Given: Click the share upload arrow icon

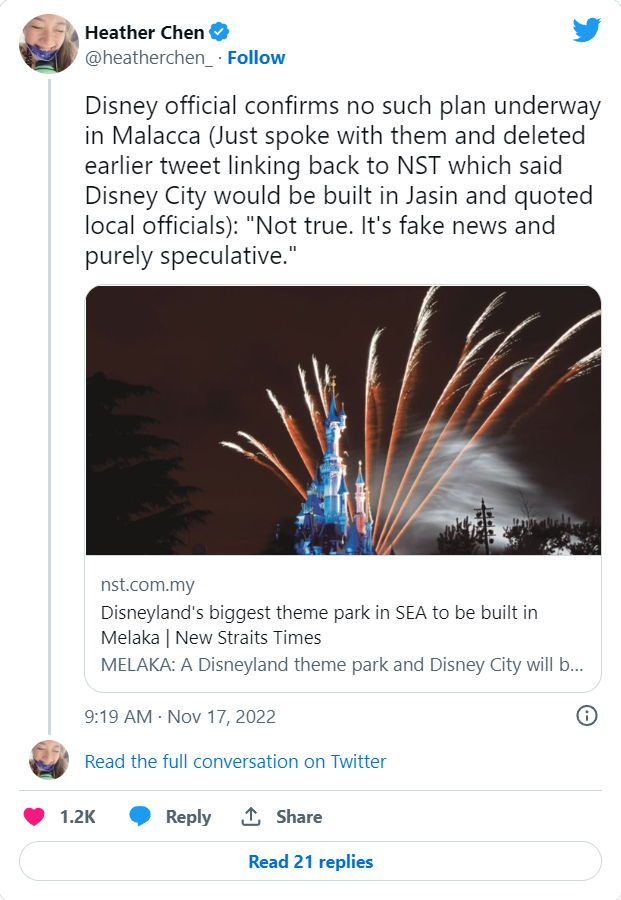Looking at the screenshot, I should coord(251,816).
